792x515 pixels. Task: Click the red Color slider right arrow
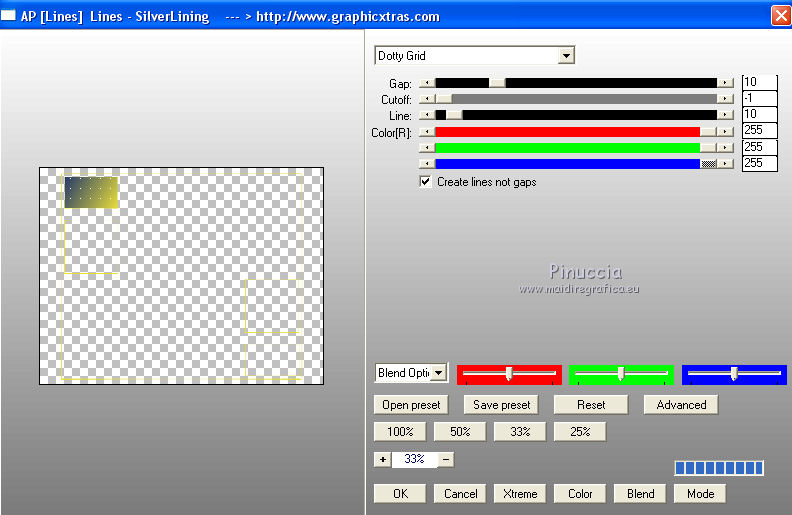725,132
